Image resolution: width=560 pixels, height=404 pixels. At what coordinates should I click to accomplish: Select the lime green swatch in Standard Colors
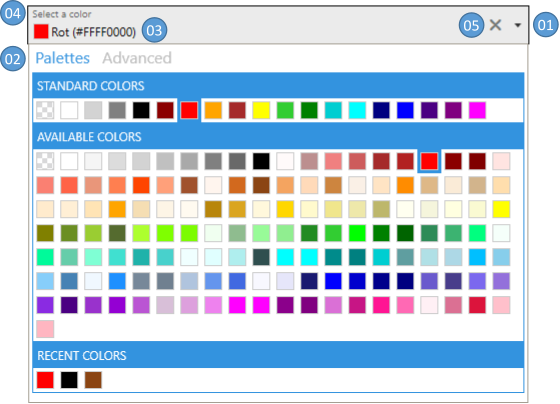click(285, 110)
